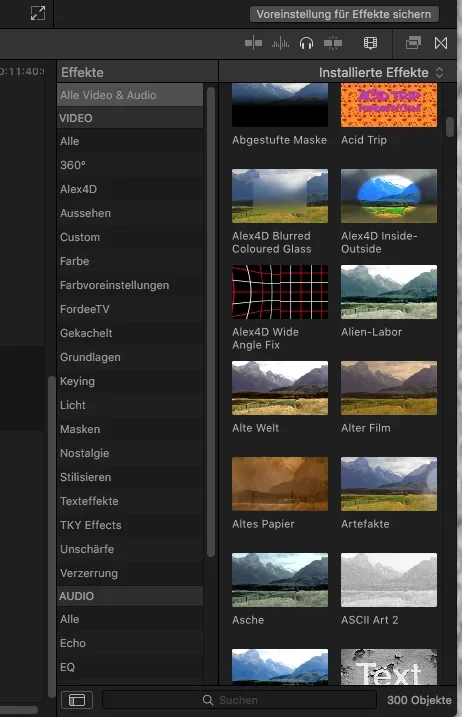Click 'Voreinstellung für Effekte sichern' button
462x717 pixels.
tap(344, 14)
